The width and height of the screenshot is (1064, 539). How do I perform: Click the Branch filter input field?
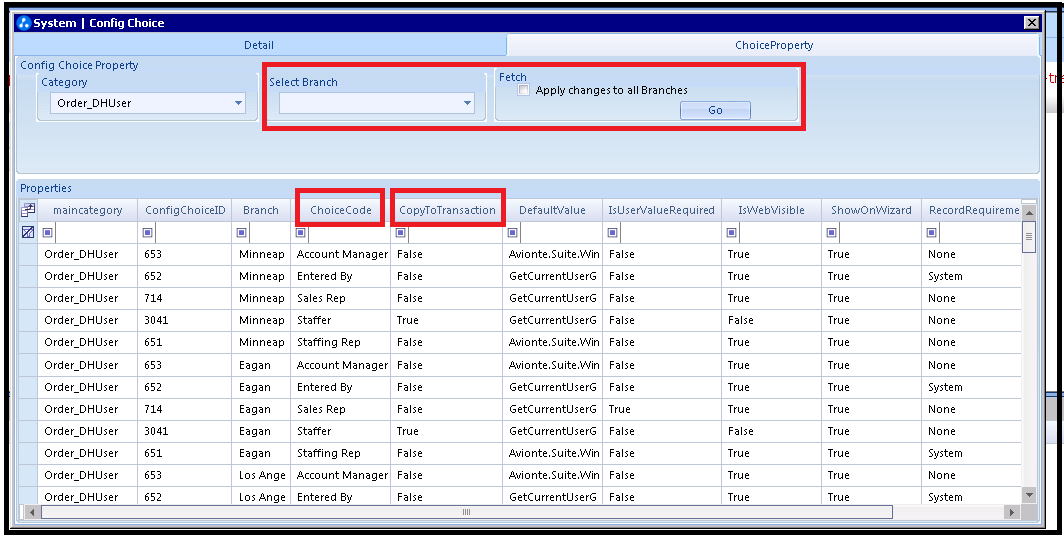tap(269, 233)
